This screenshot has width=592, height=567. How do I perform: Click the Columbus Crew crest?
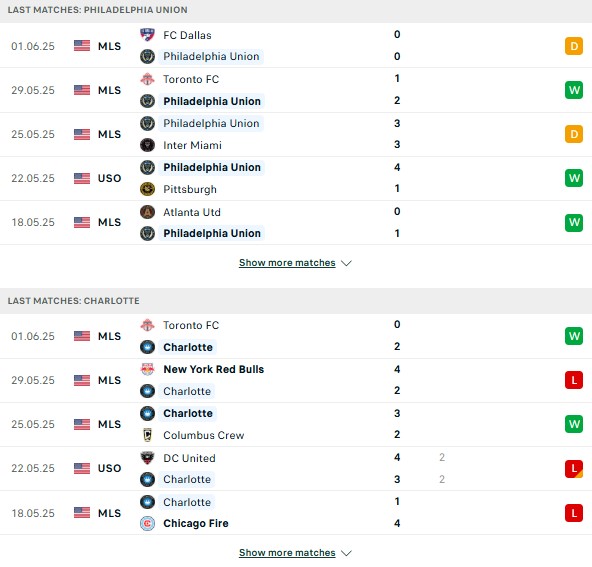click(x=147, y=435)
